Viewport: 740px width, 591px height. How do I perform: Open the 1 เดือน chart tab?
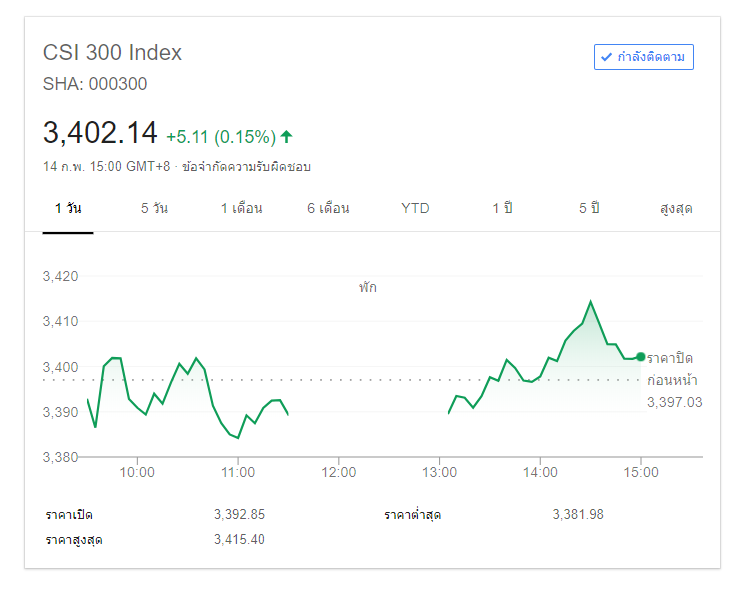click(241, 208)
